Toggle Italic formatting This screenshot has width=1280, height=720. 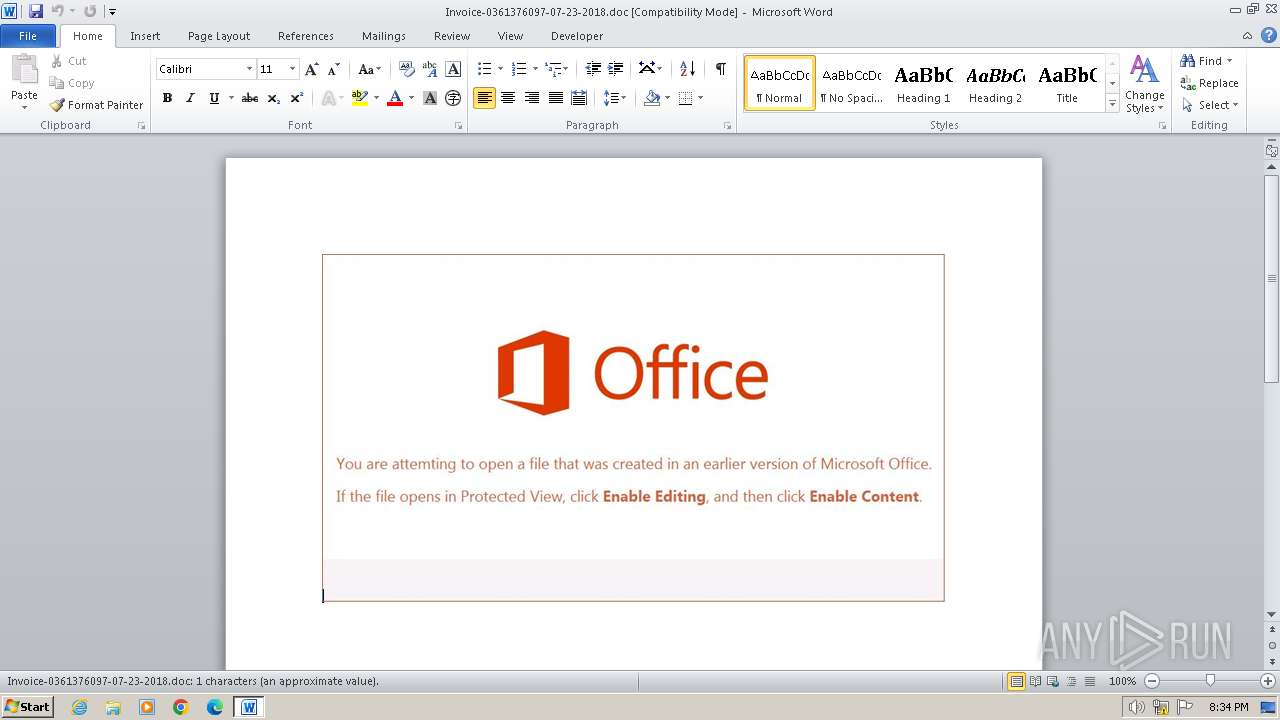click(190, 98)
